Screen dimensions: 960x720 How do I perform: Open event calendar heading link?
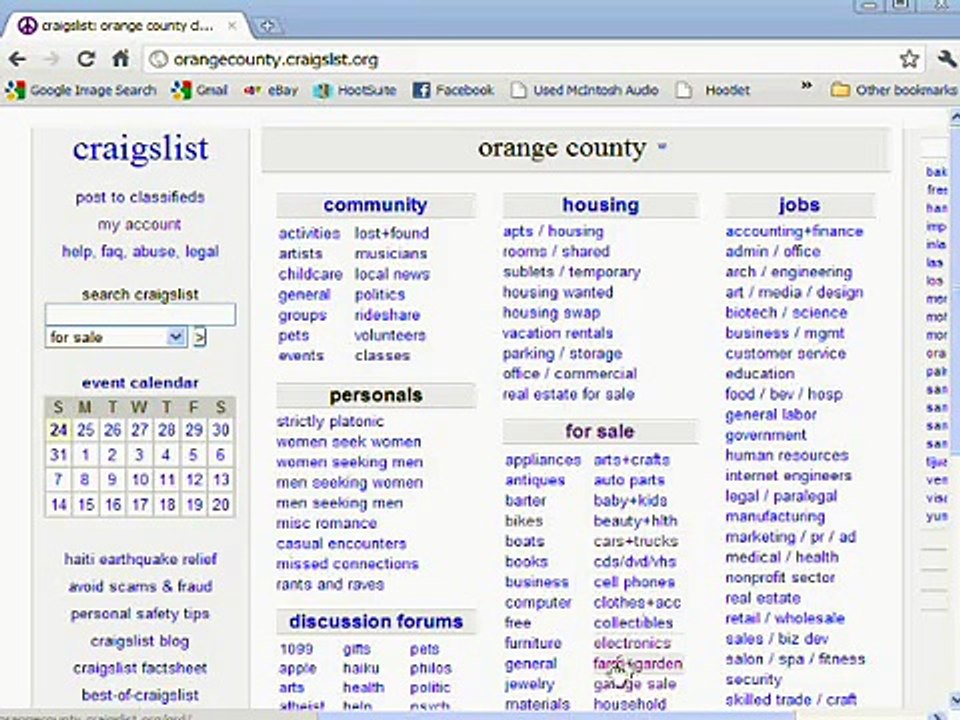tap(140, 383)
